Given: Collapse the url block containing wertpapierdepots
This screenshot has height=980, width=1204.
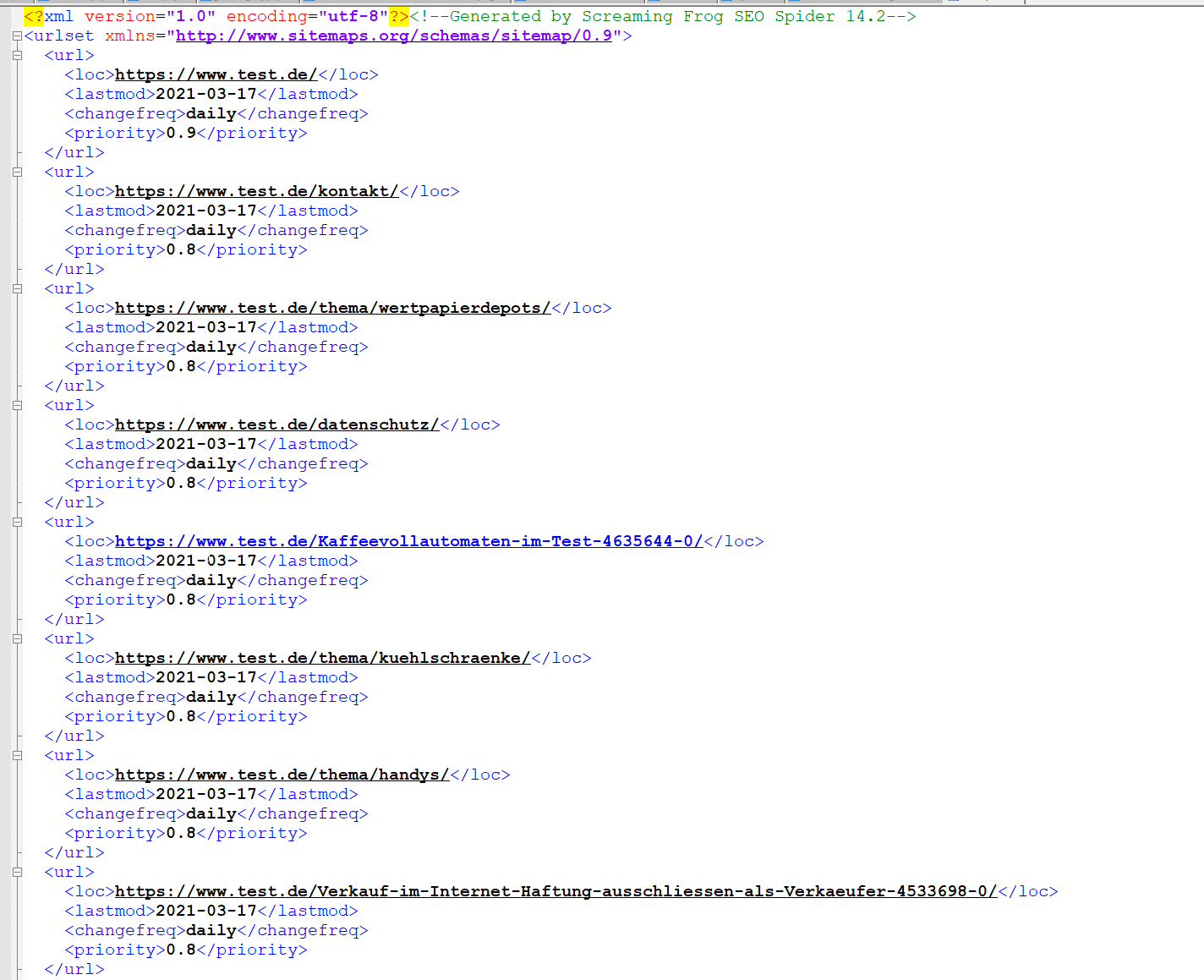Looking at the screenshot, I should pyautogui.click(x=17, y=289).
